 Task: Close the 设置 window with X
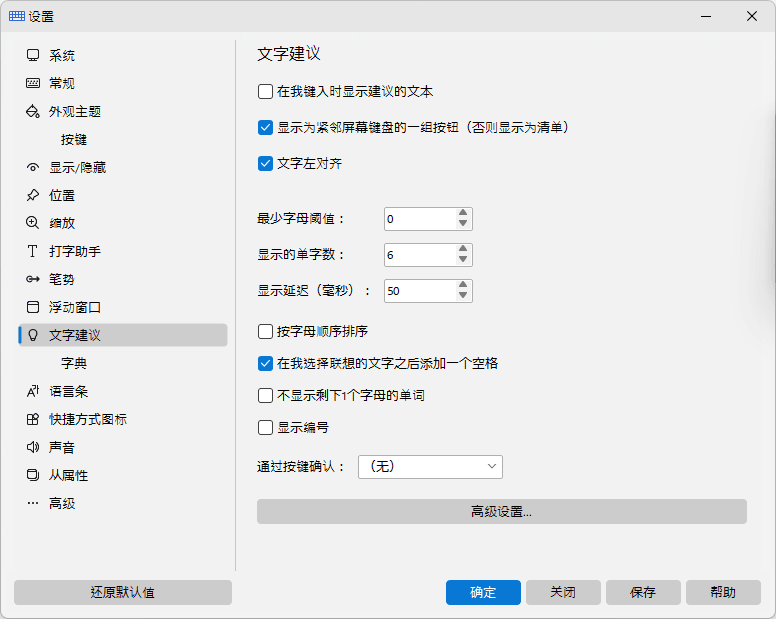(x=752, y=16)
